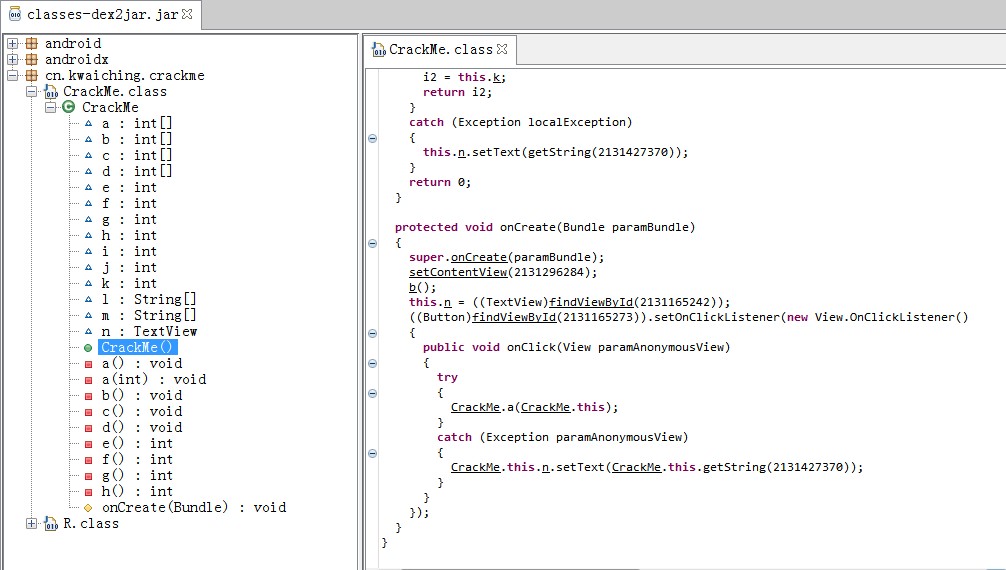Expand the R.class node

(x=31, y=524)
